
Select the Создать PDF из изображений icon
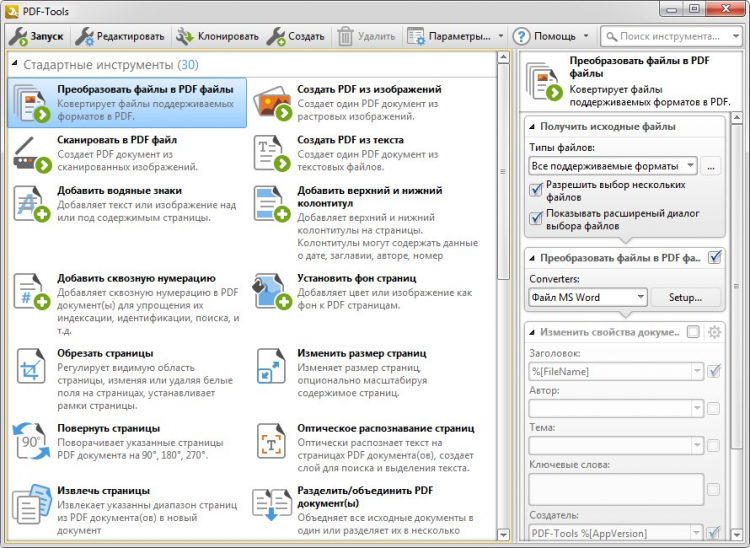pos(272,102)
